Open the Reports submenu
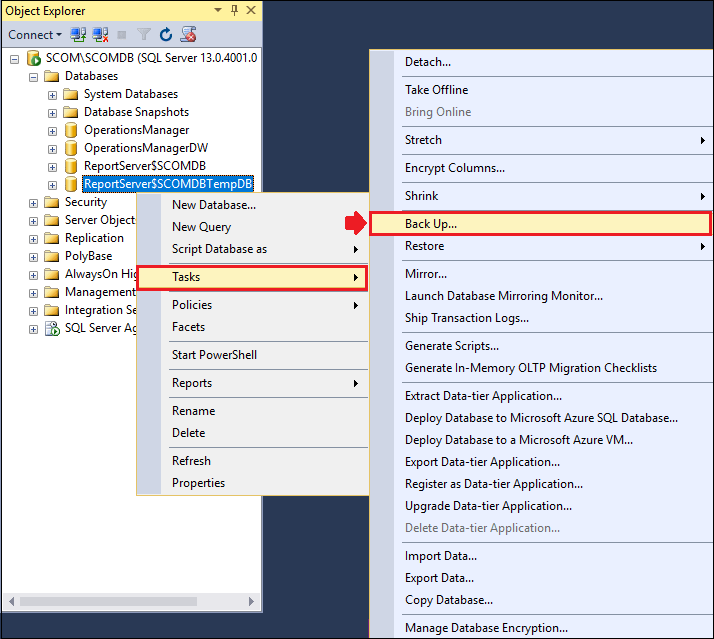The height and width of the screenshot is (639, 714). (x=253, y=383)
